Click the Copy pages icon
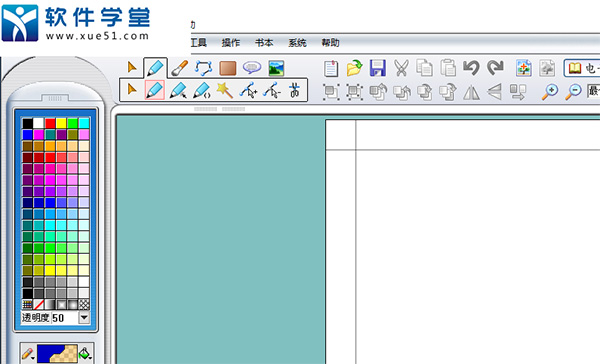This screenshot has width=600, height=364. [x=424, y=68]
